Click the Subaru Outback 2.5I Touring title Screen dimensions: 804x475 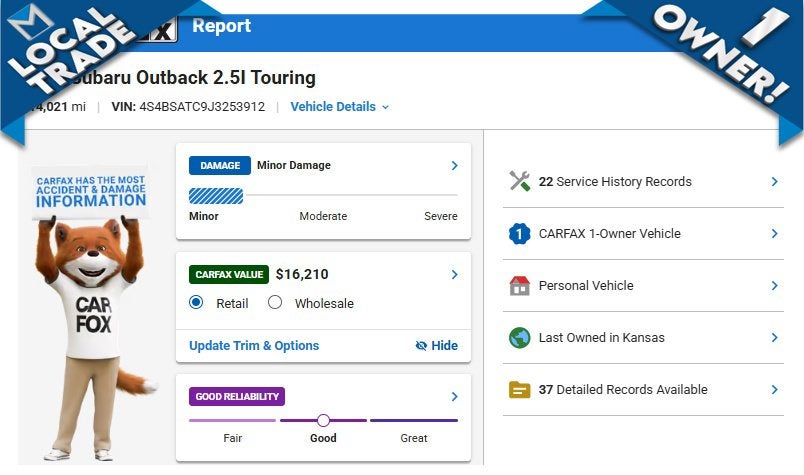click(x=192, y=78)
